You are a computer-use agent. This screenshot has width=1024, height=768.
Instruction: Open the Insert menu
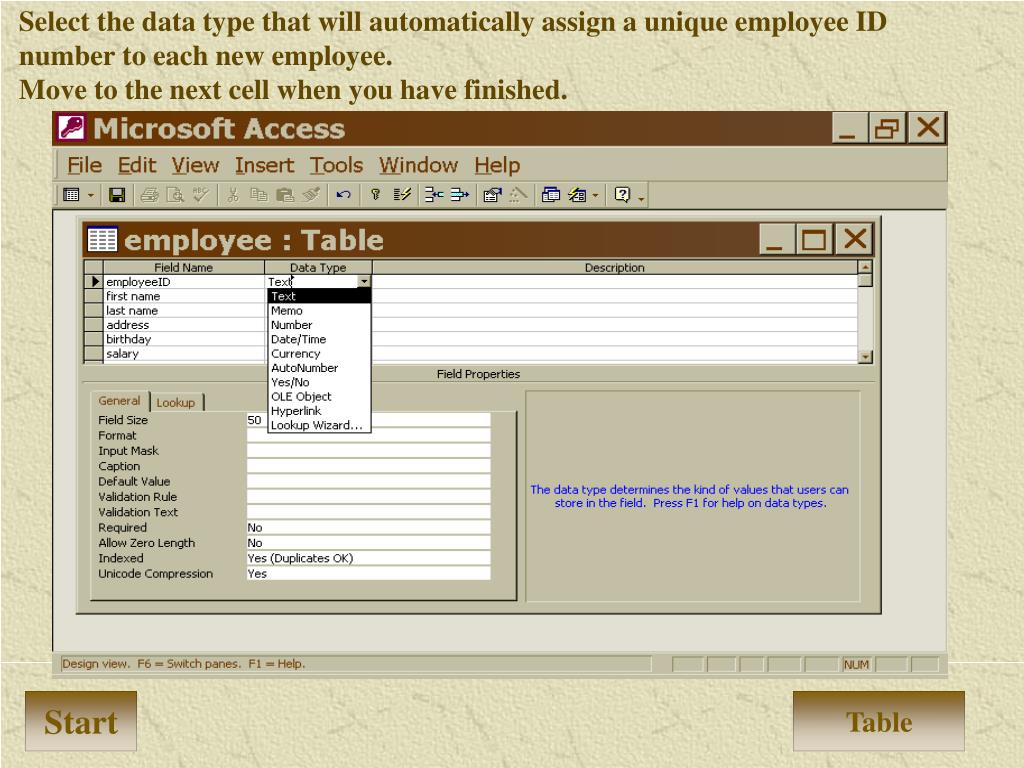[x=264, y=165]
